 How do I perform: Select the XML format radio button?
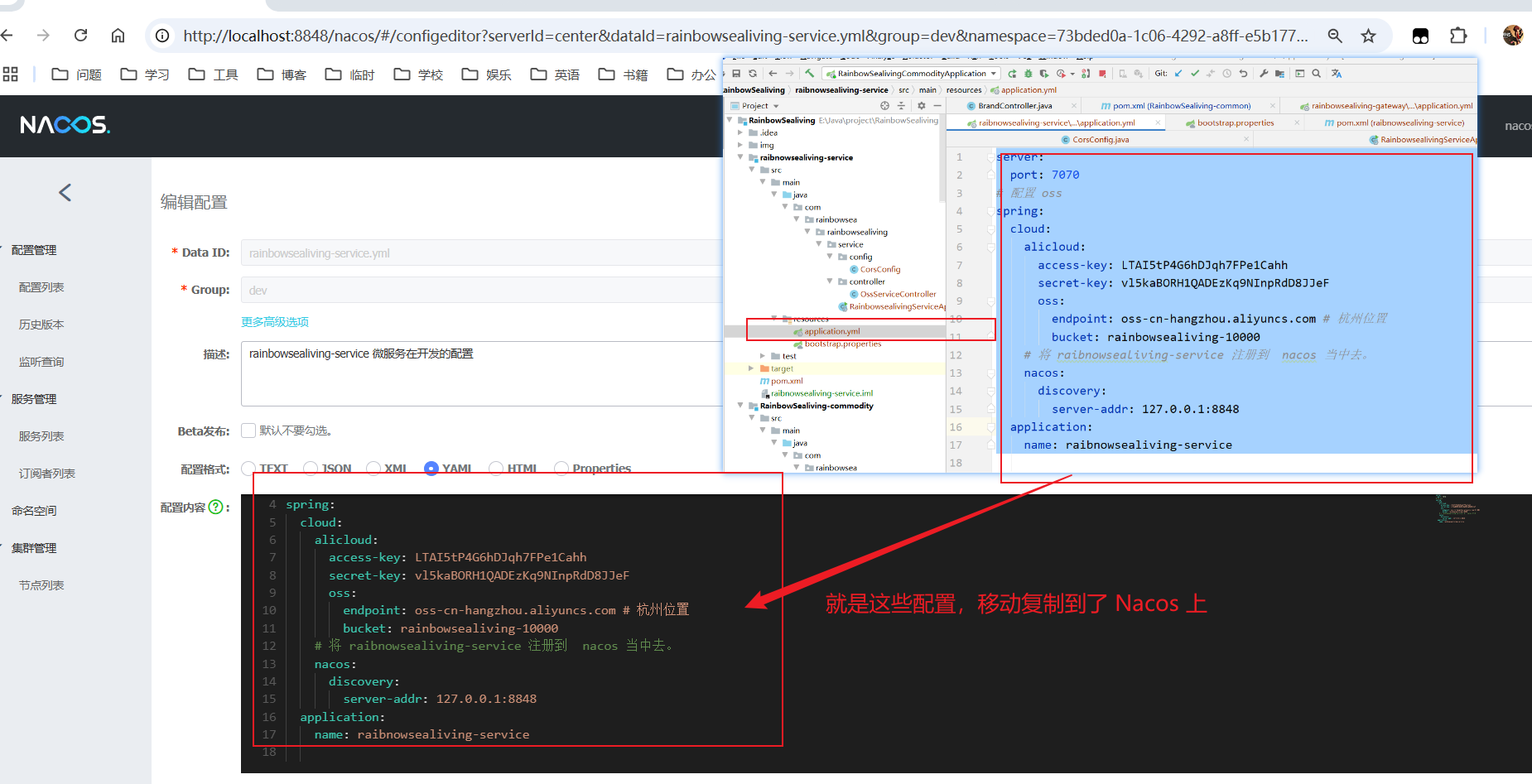(x=373, y=469)
